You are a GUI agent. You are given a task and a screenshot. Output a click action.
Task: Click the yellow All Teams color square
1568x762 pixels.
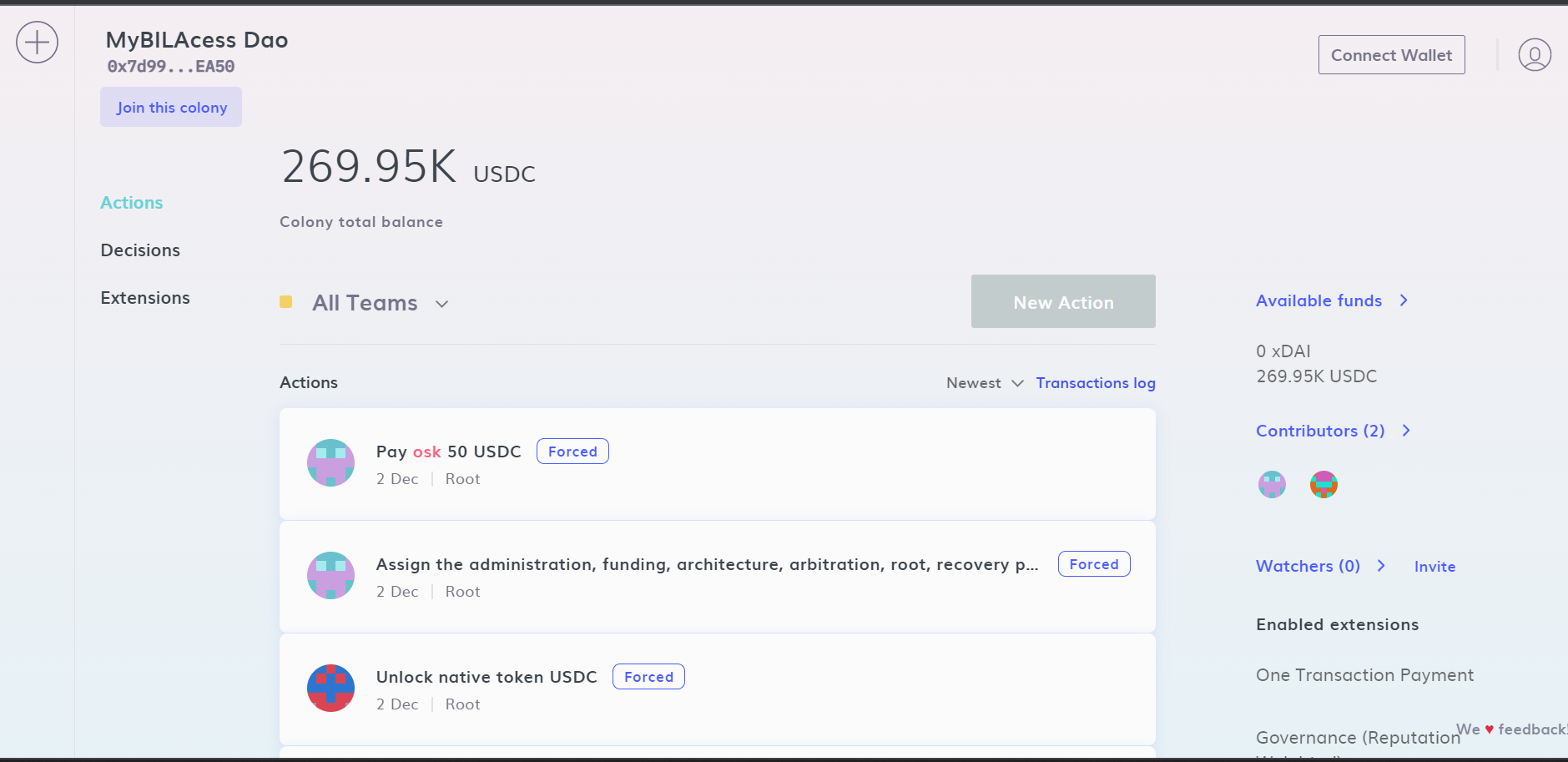click(286, 302)
